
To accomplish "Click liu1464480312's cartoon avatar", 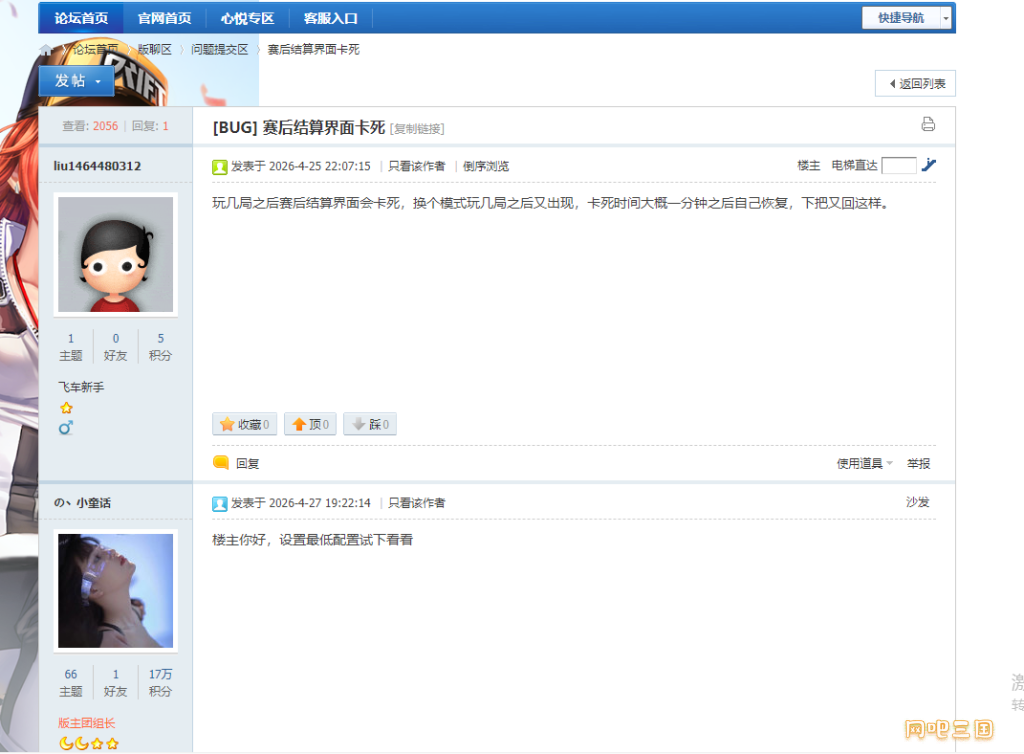I will click(116, 255).
